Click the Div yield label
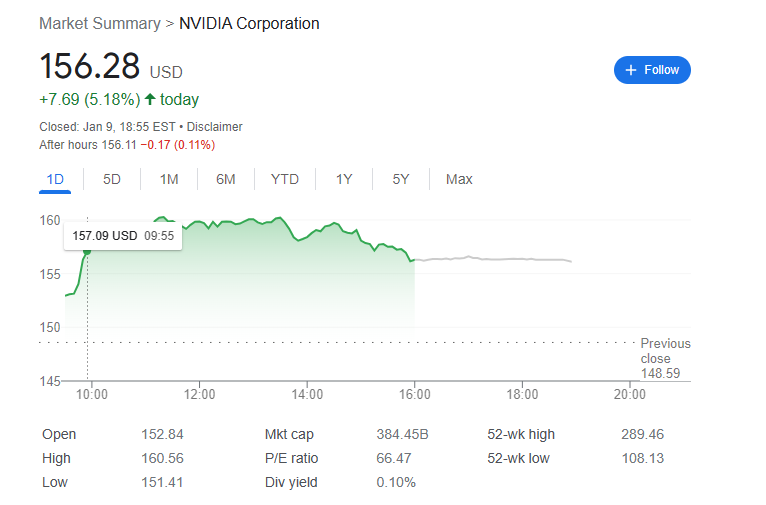This screenshot has width=766, height=505. tap(291, 483)
